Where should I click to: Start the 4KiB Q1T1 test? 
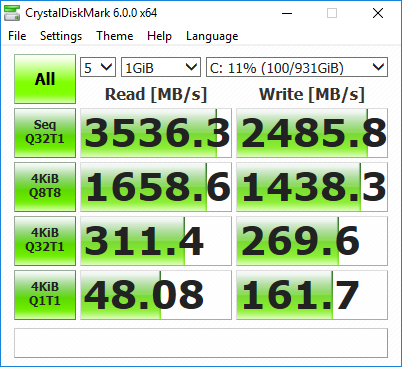(45, 295)
